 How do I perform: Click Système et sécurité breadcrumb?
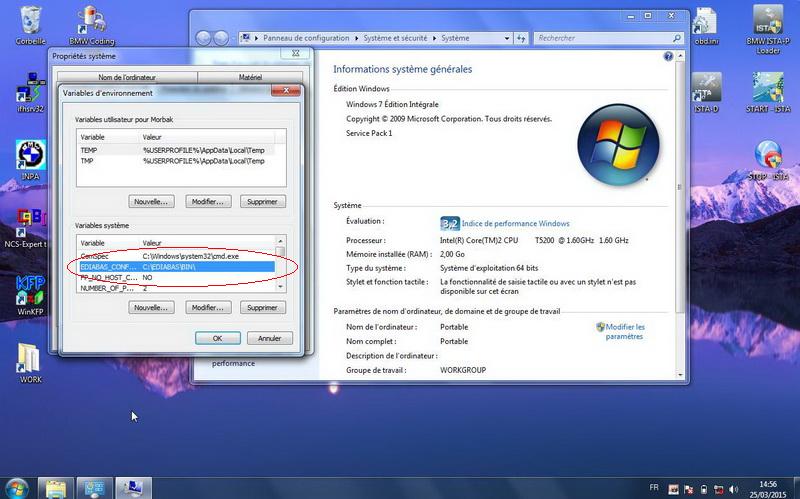coord(395,38)
